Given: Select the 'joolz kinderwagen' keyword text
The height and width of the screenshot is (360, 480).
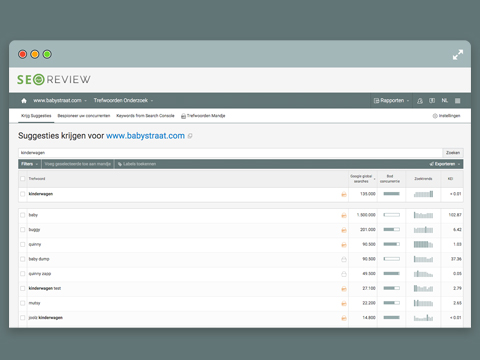Looking at the screenshot, I should [46, 318].
